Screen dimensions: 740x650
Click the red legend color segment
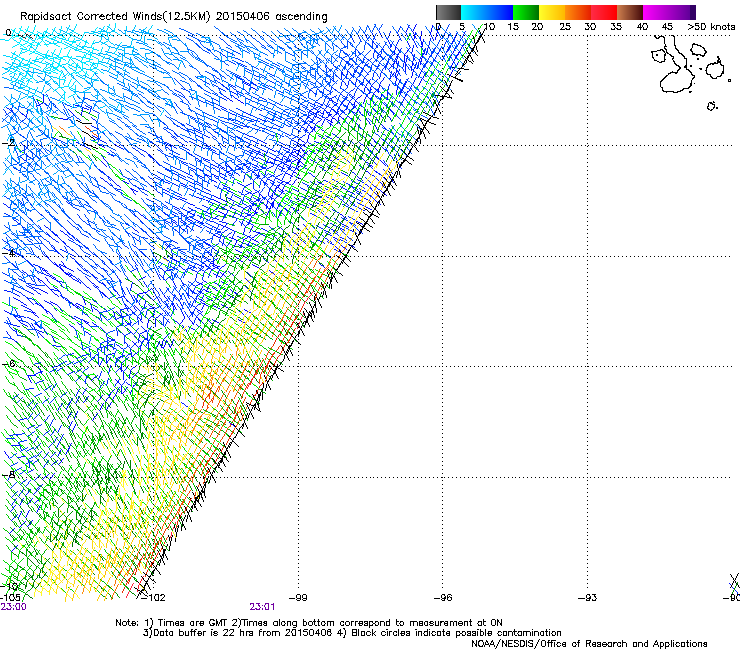click(x=604, y=12)
